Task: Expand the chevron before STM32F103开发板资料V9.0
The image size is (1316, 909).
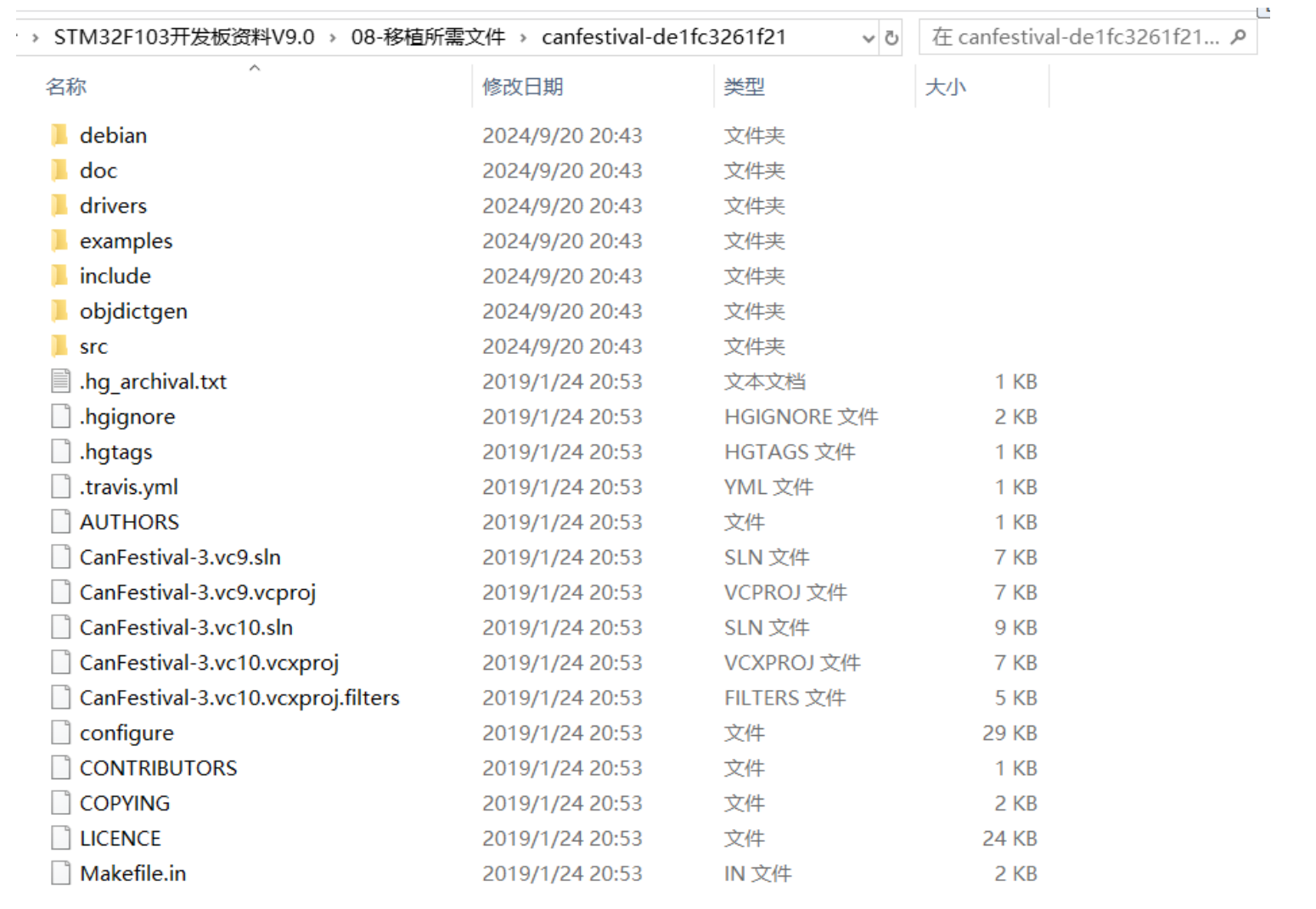Action: click(35, 38)
